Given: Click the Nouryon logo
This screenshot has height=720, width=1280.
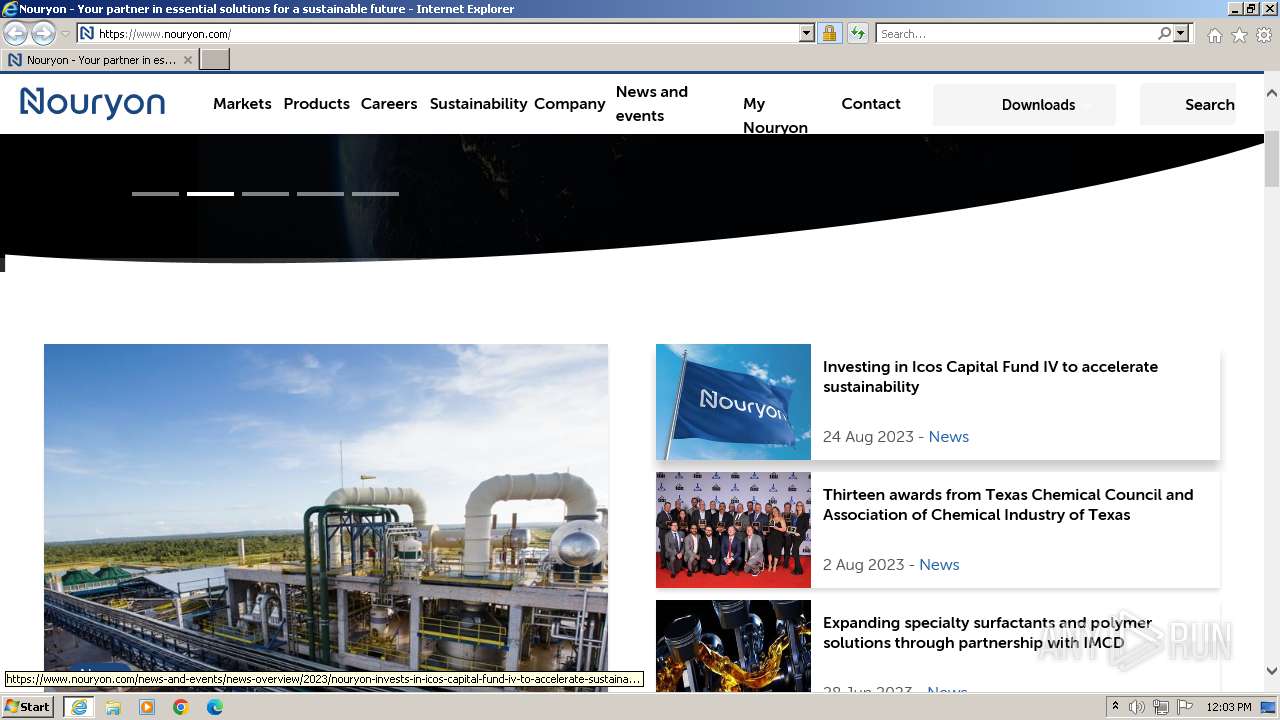Looking at the screenshot, I should click(92, 103).
